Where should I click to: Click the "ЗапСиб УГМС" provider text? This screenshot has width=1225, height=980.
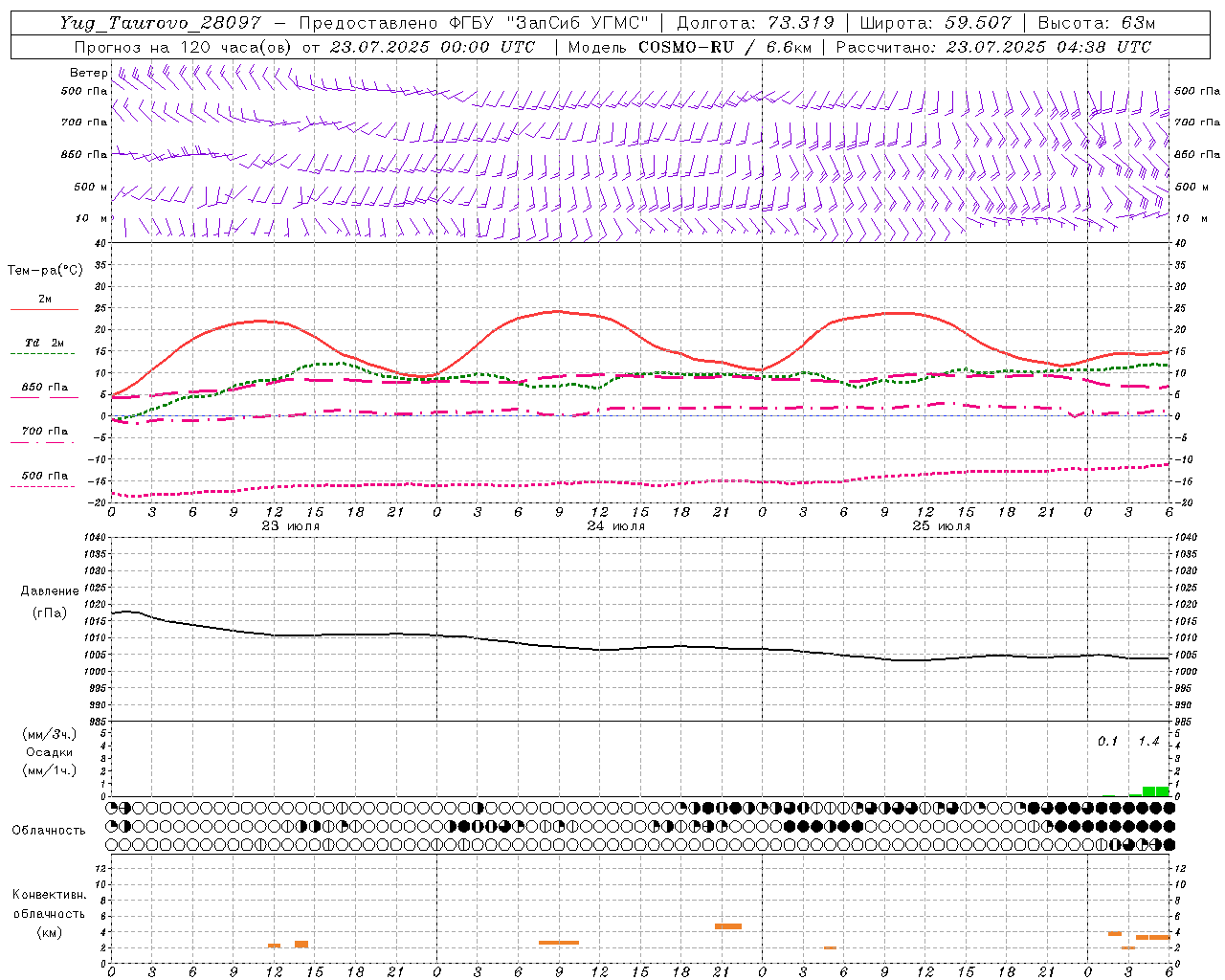tap(578, 23)
